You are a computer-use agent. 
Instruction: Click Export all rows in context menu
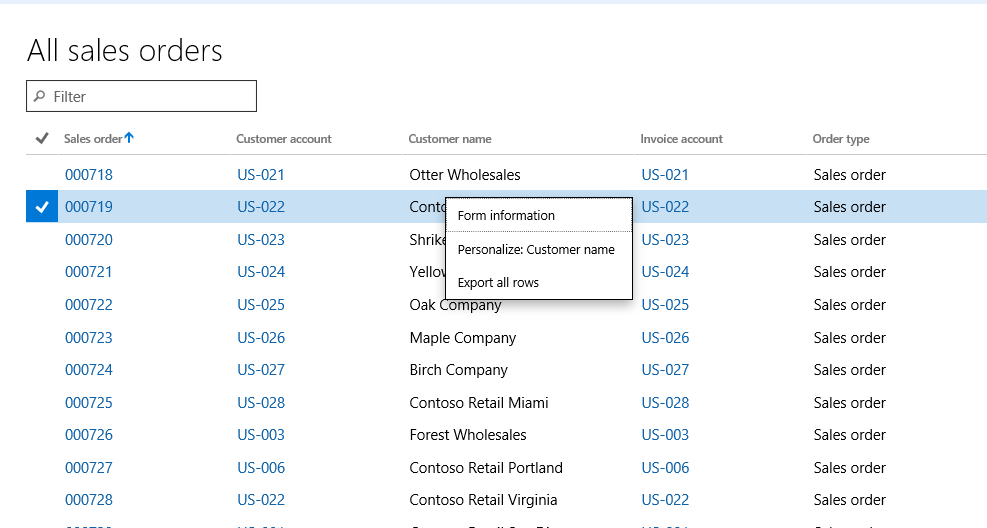[498, 283]
